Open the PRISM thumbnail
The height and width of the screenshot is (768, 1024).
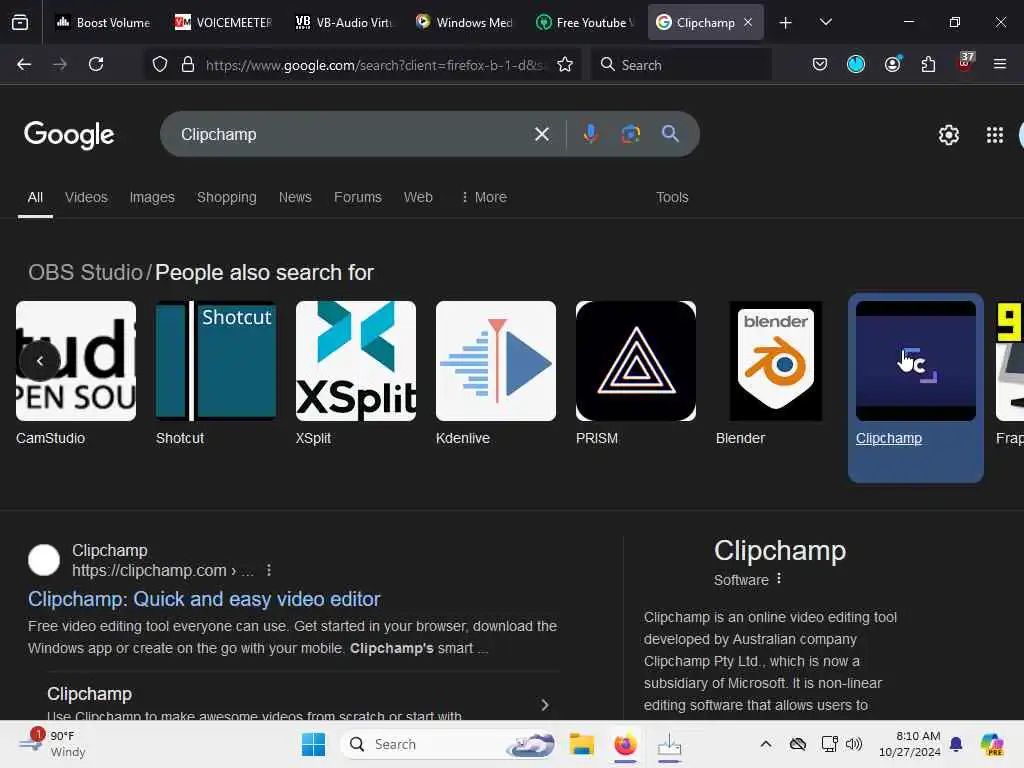coord(636,360)
